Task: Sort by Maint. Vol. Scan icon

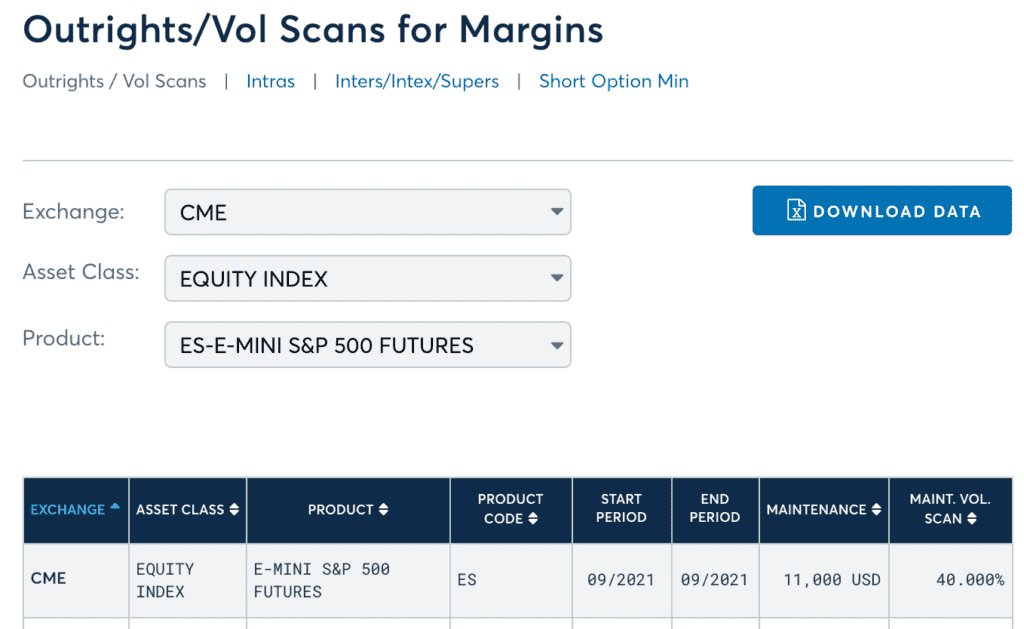Action: click(x=972, y=519)
